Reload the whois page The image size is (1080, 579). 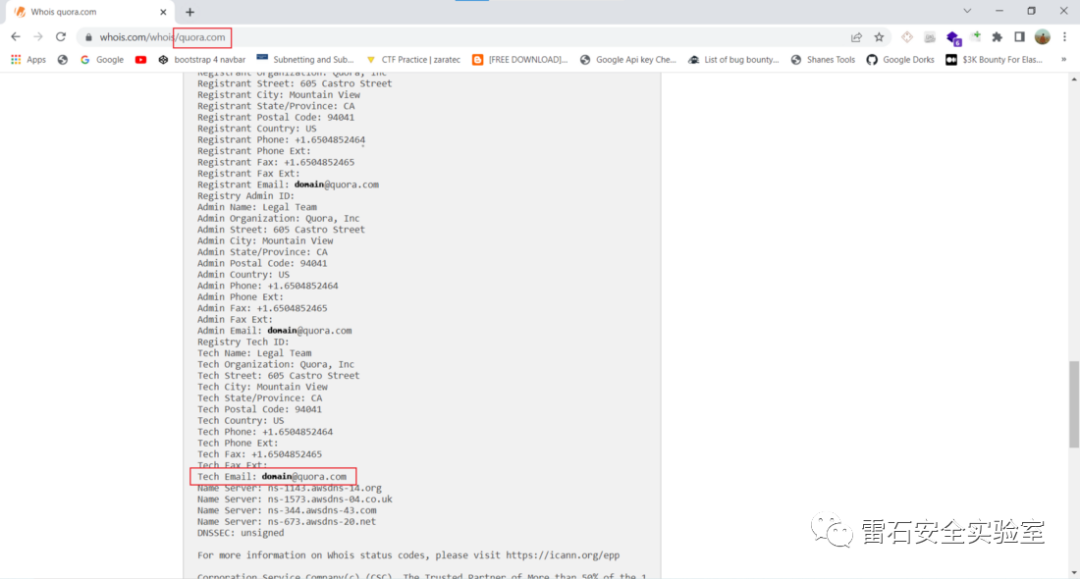[x=61, y=37]
